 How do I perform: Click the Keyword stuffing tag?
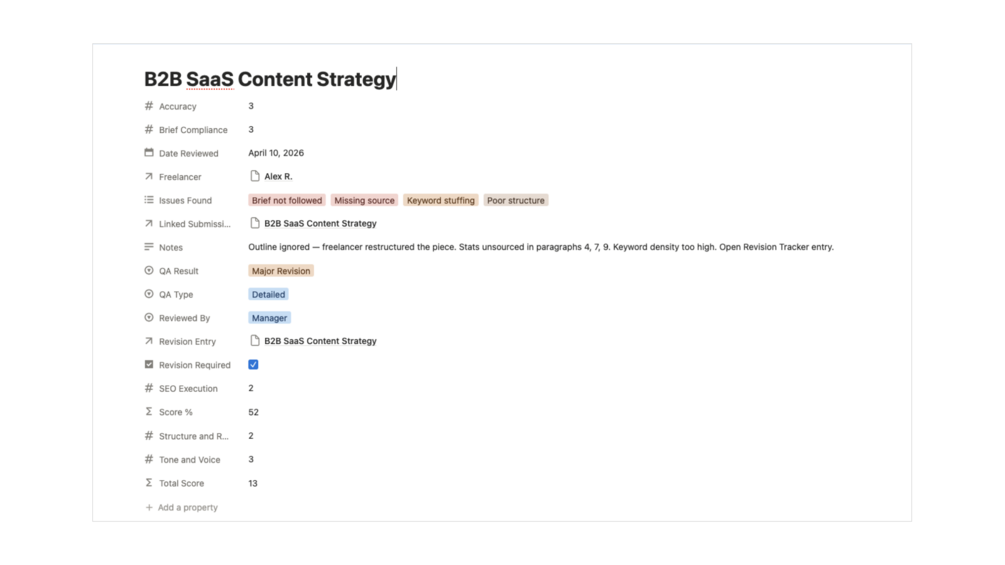click(x=440, y=201)
